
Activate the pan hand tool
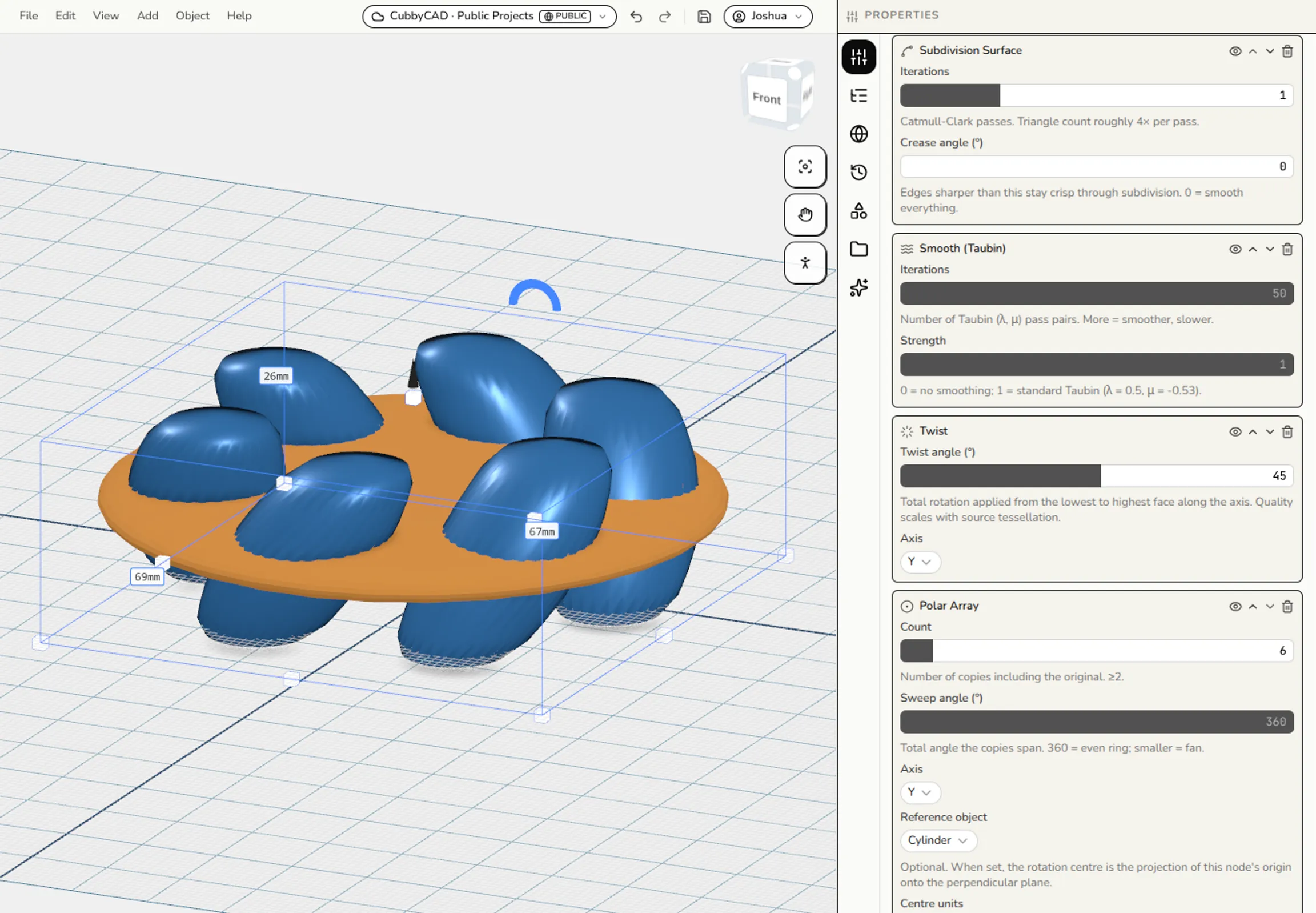(x=805, y=214)
